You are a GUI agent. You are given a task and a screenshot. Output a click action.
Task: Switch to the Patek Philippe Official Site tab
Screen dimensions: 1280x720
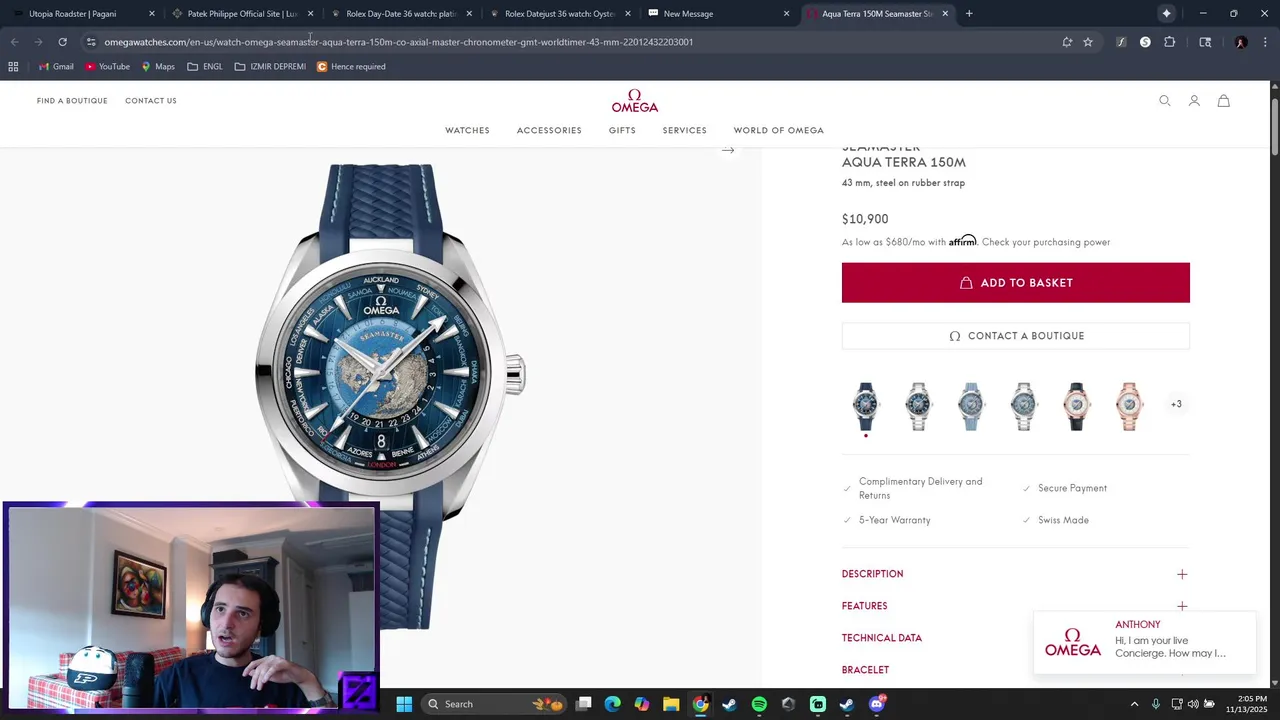(241, 14)
